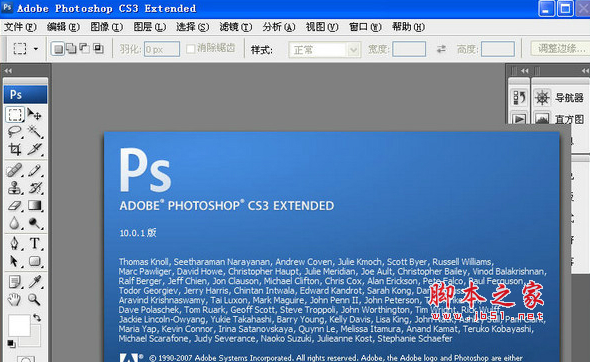Choose New selection mode
The height and width of the screenshot is (362, 590).
(58, 49)
